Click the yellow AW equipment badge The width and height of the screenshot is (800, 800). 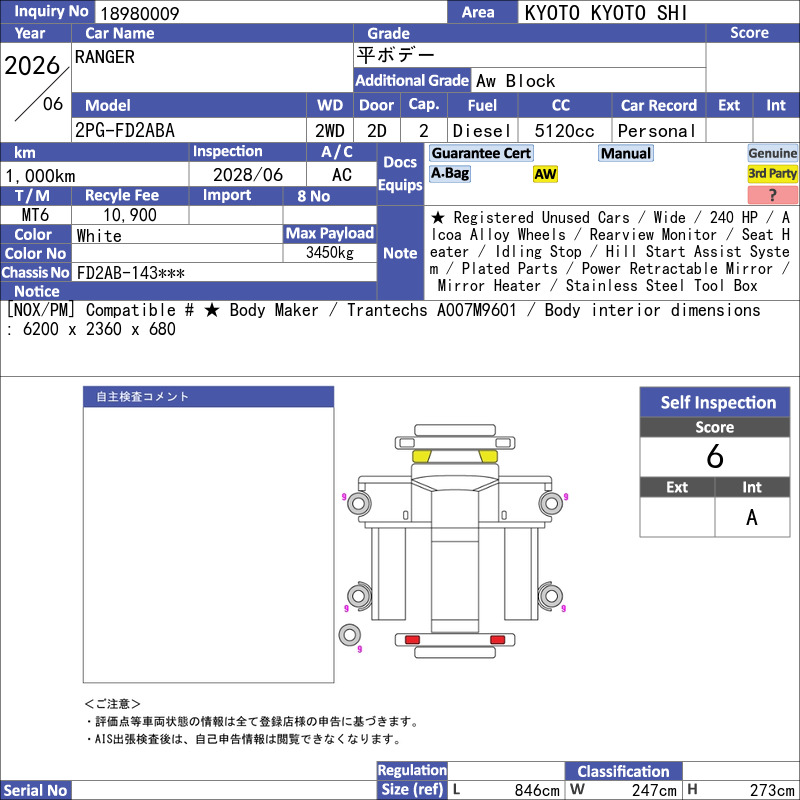[545, 174]
